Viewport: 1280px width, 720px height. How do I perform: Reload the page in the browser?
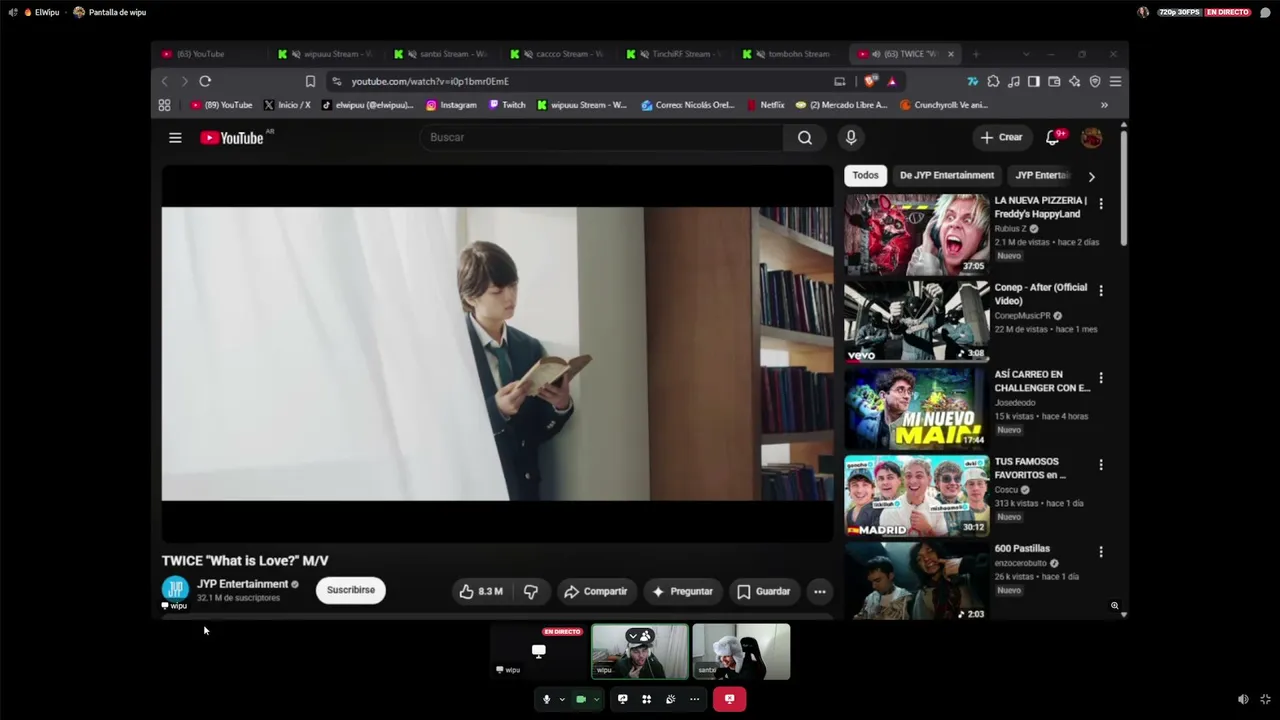point(205,81)
